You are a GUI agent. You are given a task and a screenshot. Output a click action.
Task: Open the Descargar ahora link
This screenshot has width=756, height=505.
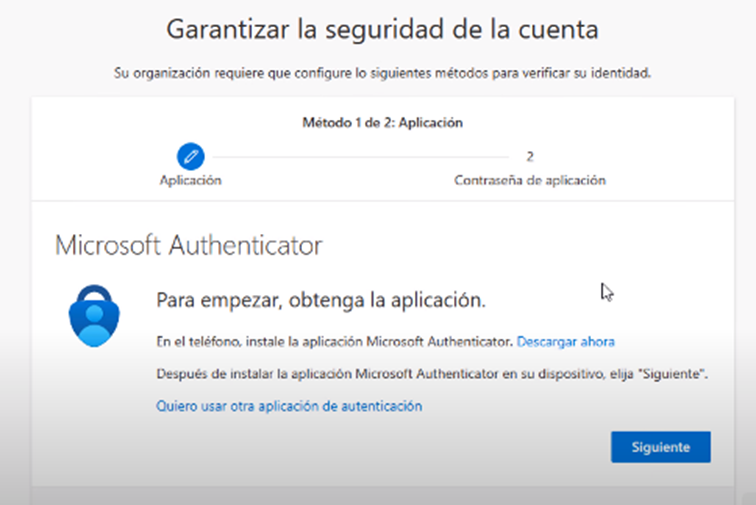point(566,341)
